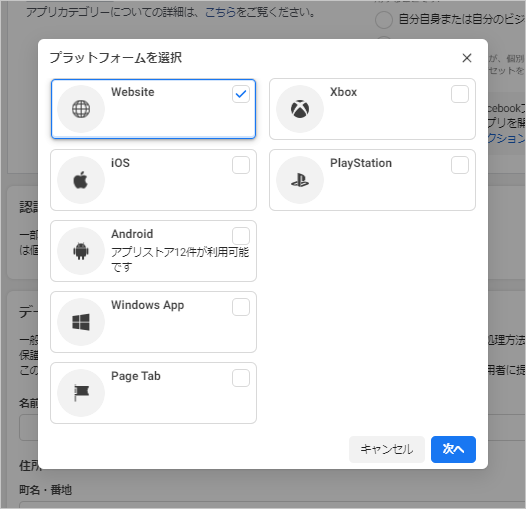The image size is (526, 509).
Task: Click the iOS label text
Action: 120,163
